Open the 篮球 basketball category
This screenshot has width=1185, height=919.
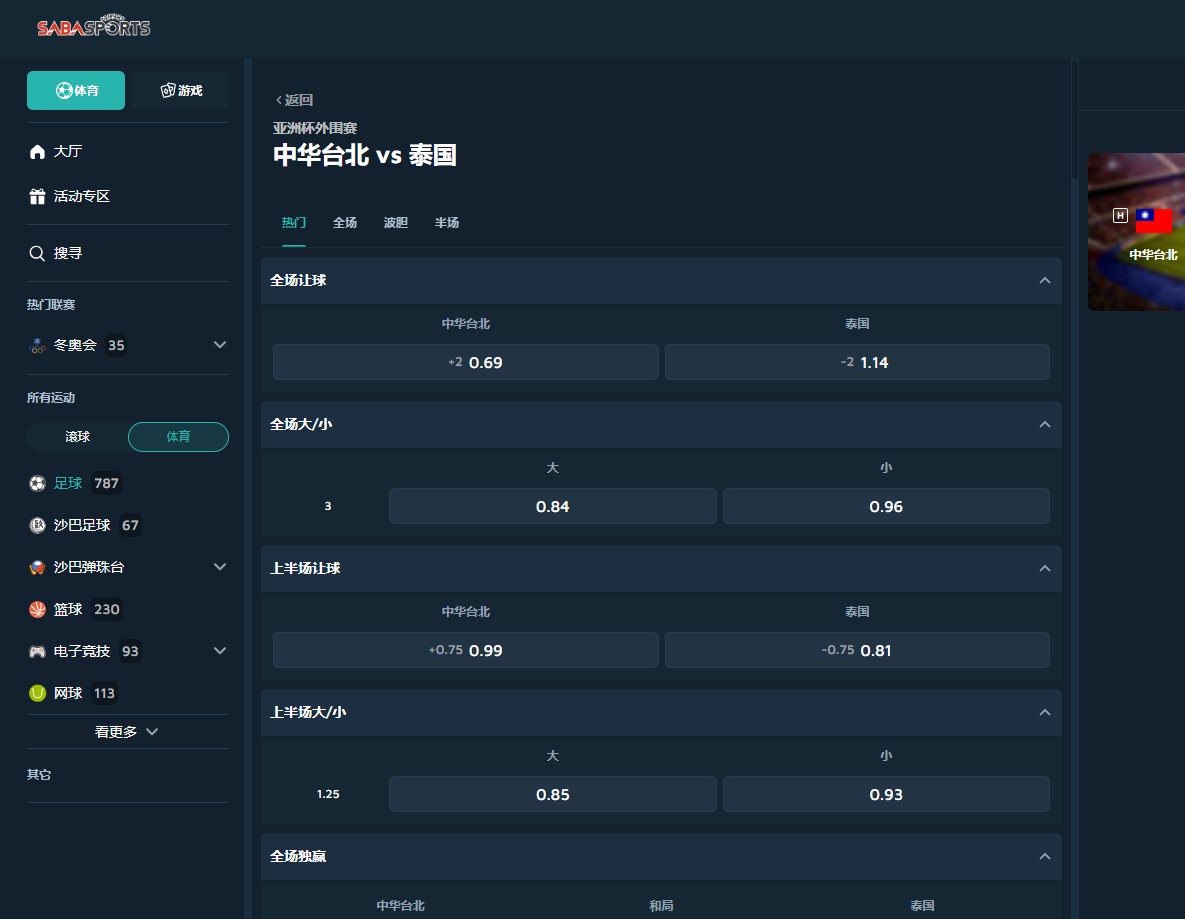click(36, 609)
